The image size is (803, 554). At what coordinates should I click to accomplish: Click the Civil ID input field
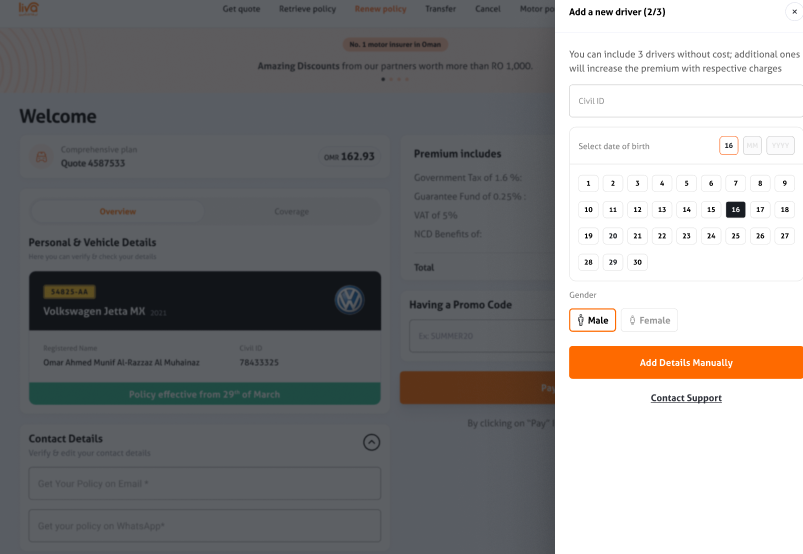tap(686, 101)
